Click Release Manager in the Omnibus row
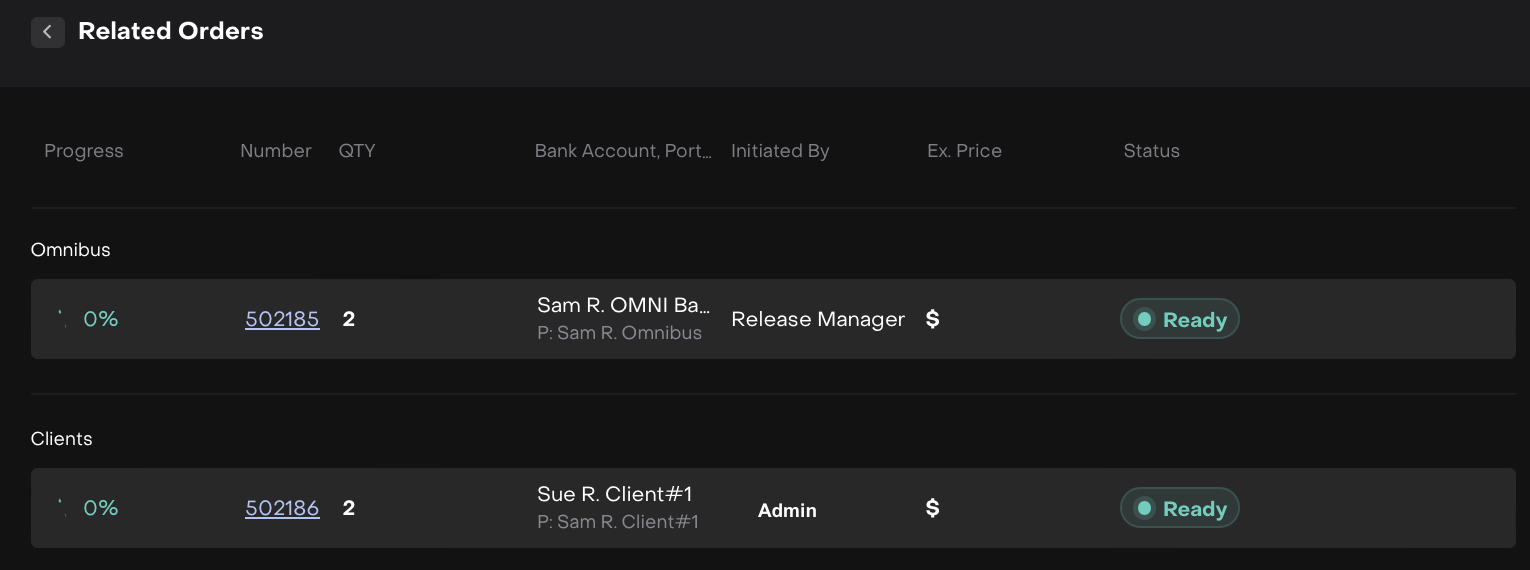 pyautogui.click(x=818, y=319)
